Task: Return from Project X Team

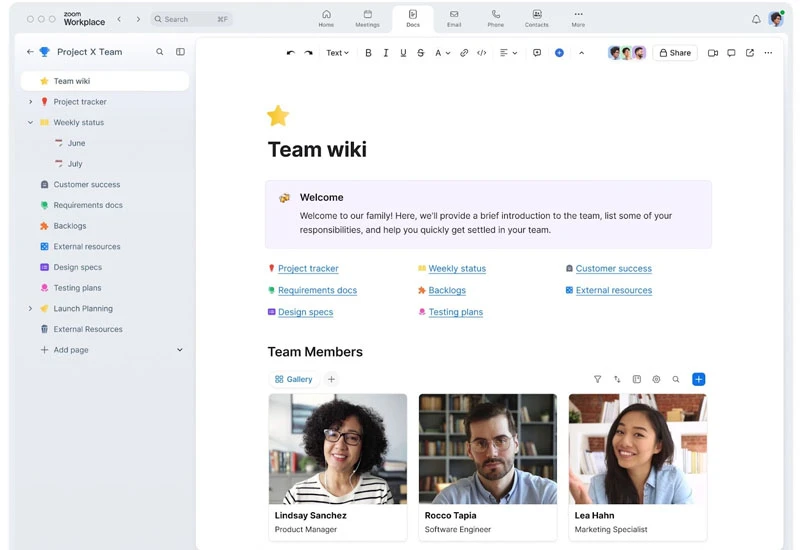Action: point(30,52)
